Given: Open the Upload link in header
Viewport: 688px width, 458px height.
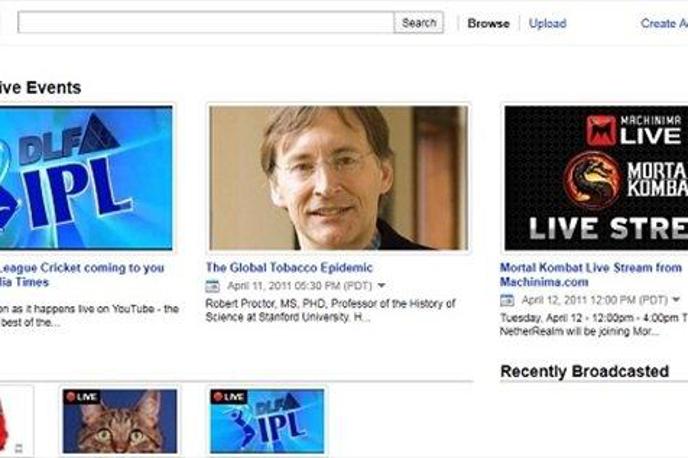Looking at the screenshot, I should 547,23.
